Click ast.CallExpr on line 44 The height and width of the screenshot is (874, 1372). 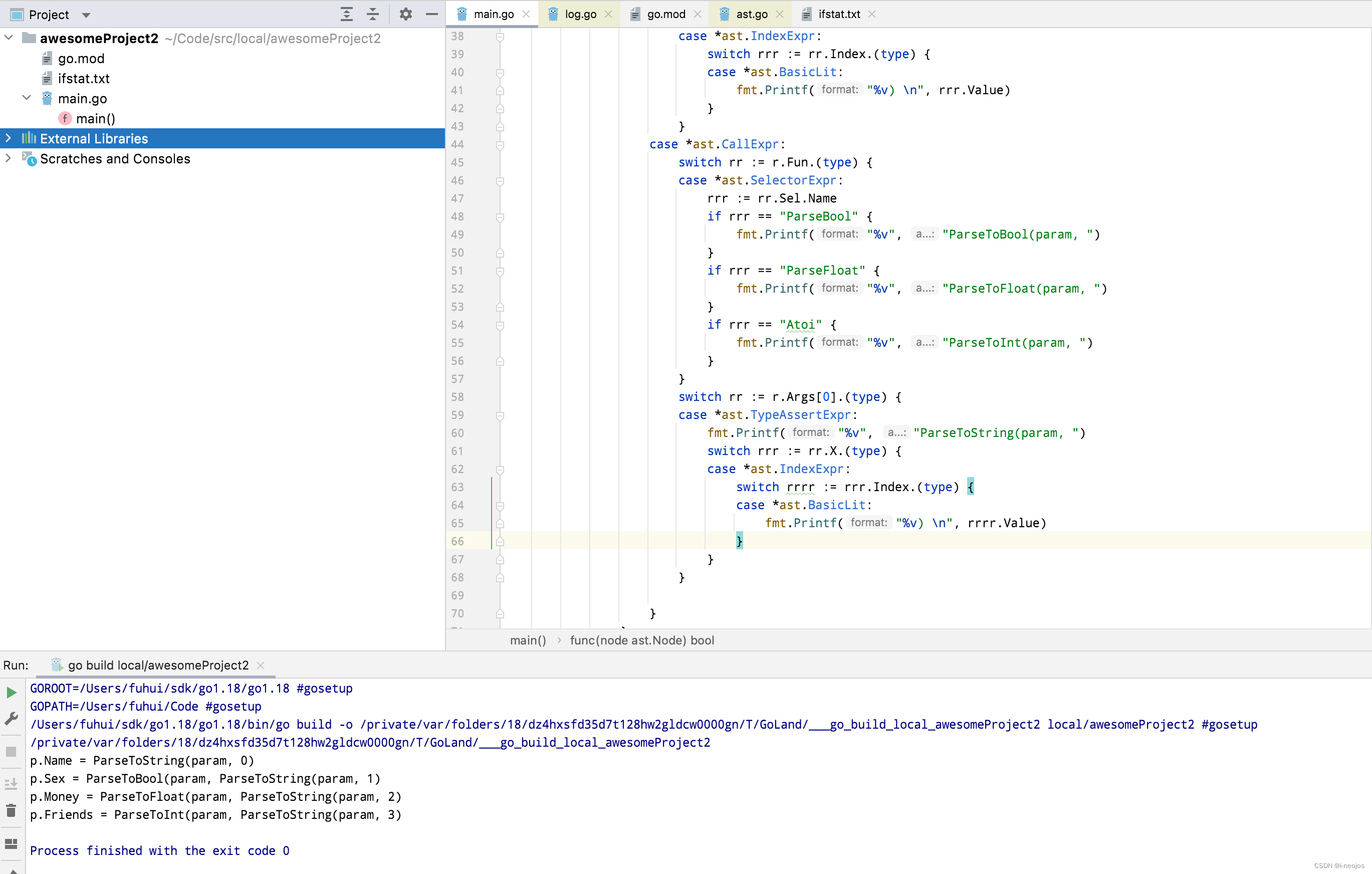coord(736,144)
